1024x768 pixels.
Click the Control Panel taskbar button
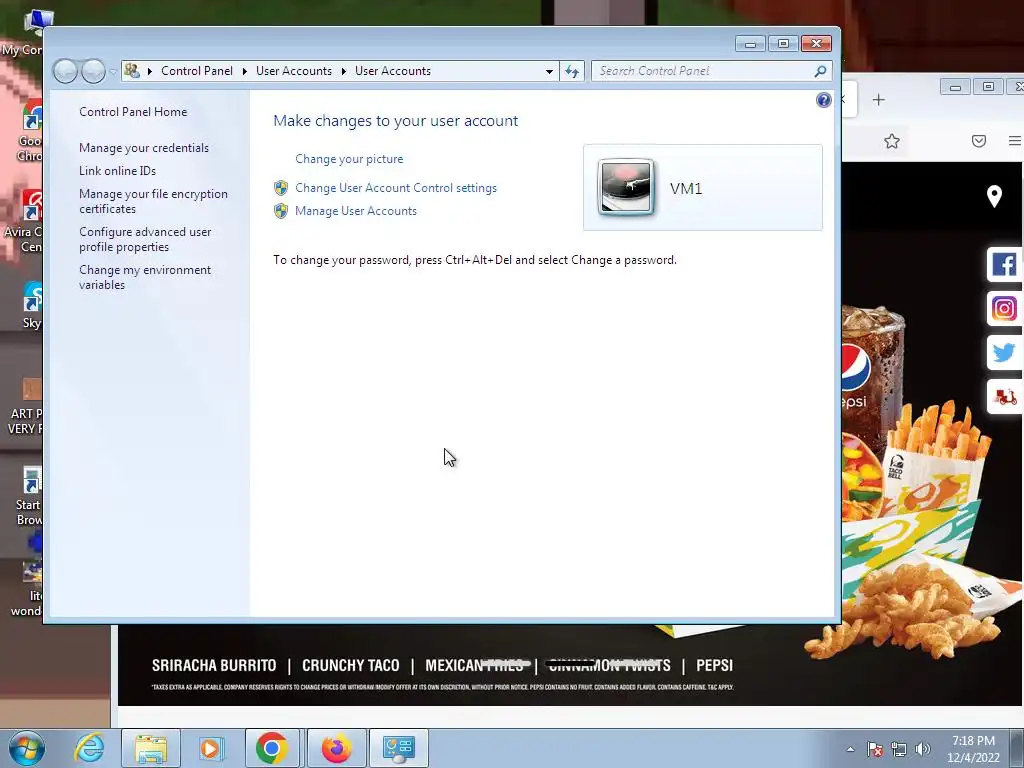pyautogui.click(x=399, y=748)
